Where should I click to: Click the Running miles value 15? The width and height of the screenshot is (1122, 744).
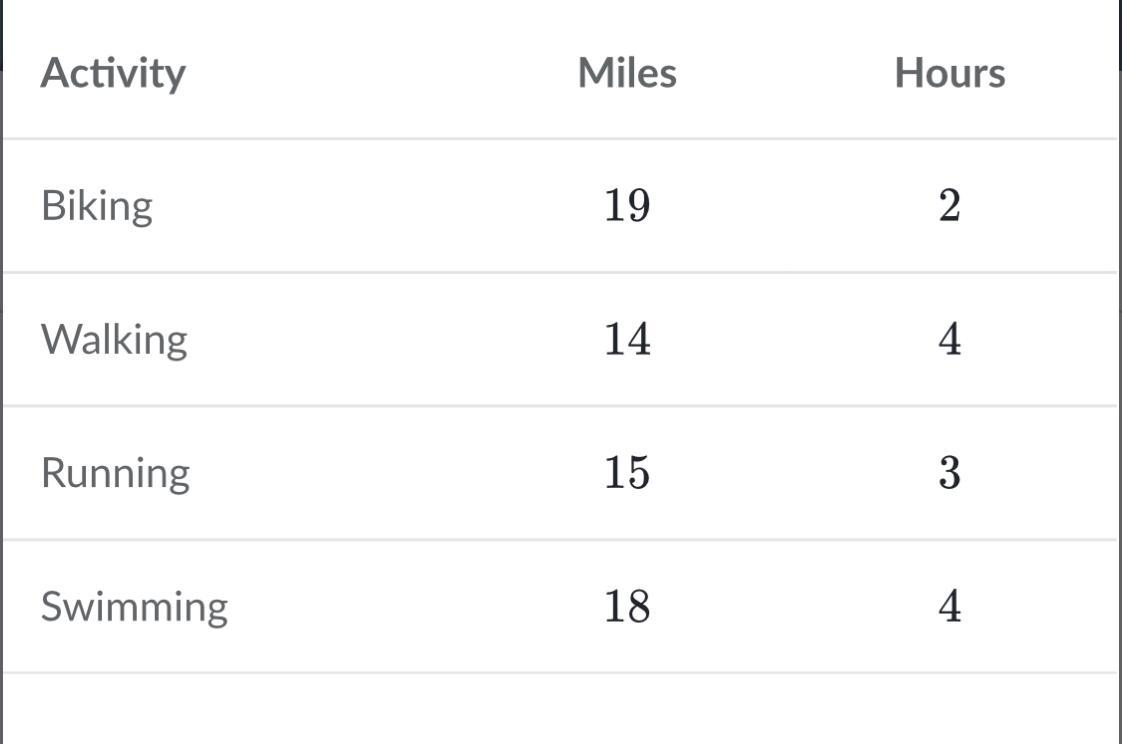627,472
